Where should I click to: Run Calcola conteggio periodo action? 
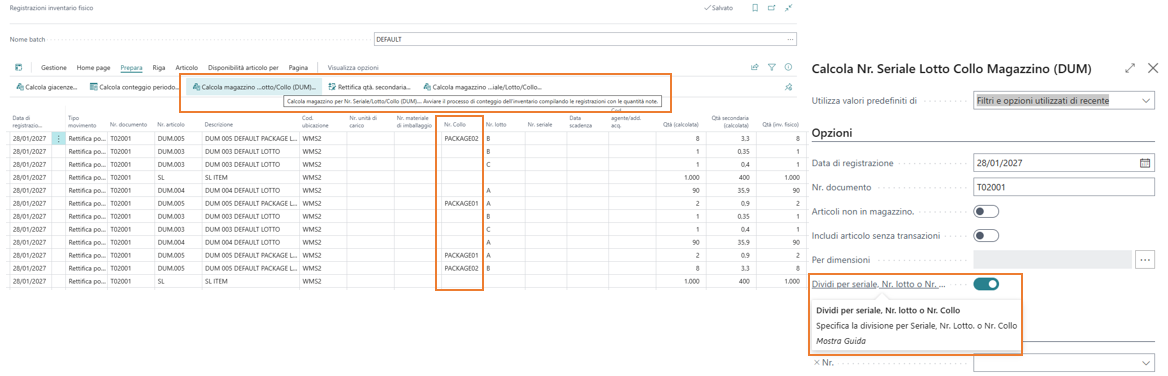(x=135, y=87)
